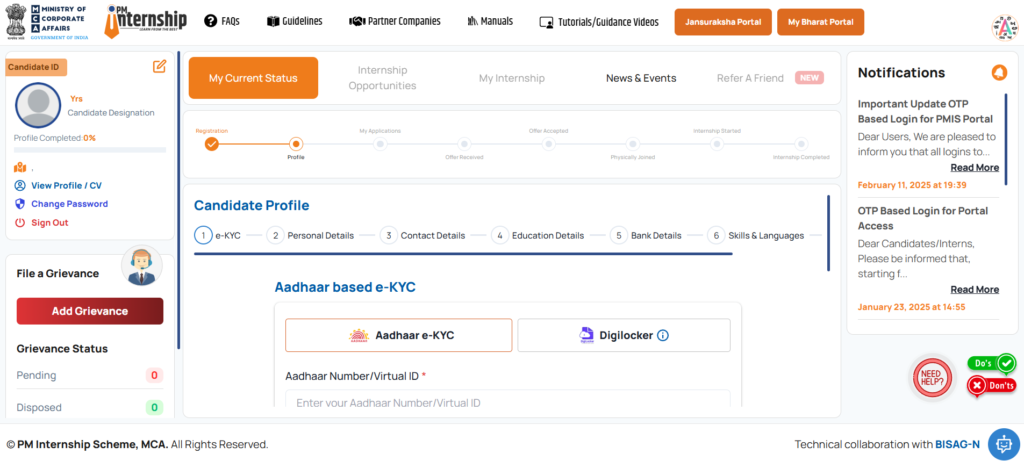Read More on Important Update OTP notification

pyautogui.click(x=974, y=168)
